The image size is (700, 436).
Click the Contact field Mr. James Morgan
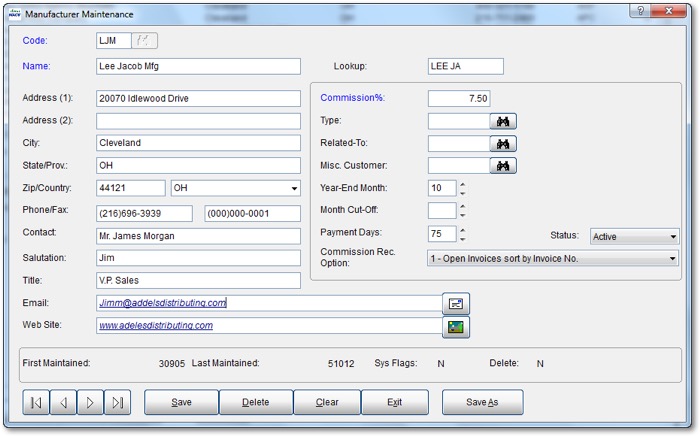click(x=198, y=236)
